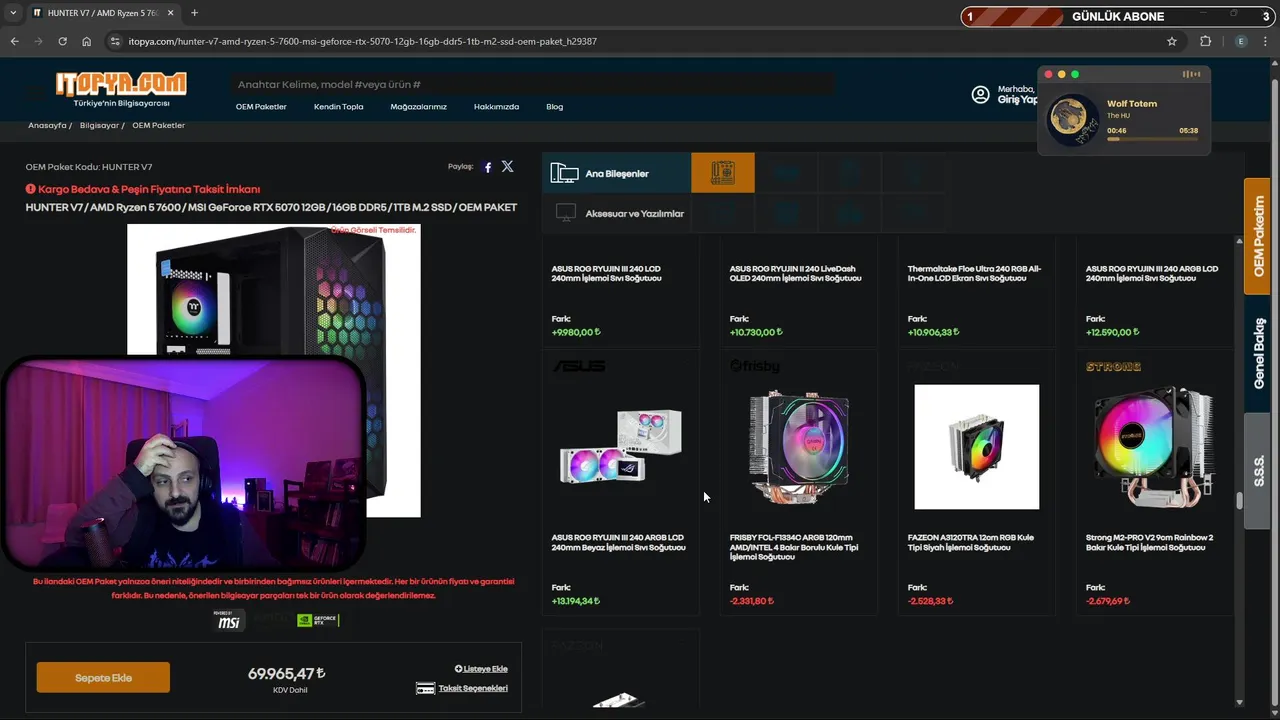Select Strong M2-PRO V2 Rainbow cooler image
Viewport: 1280px width, 720px height.
coord(1154,447)
